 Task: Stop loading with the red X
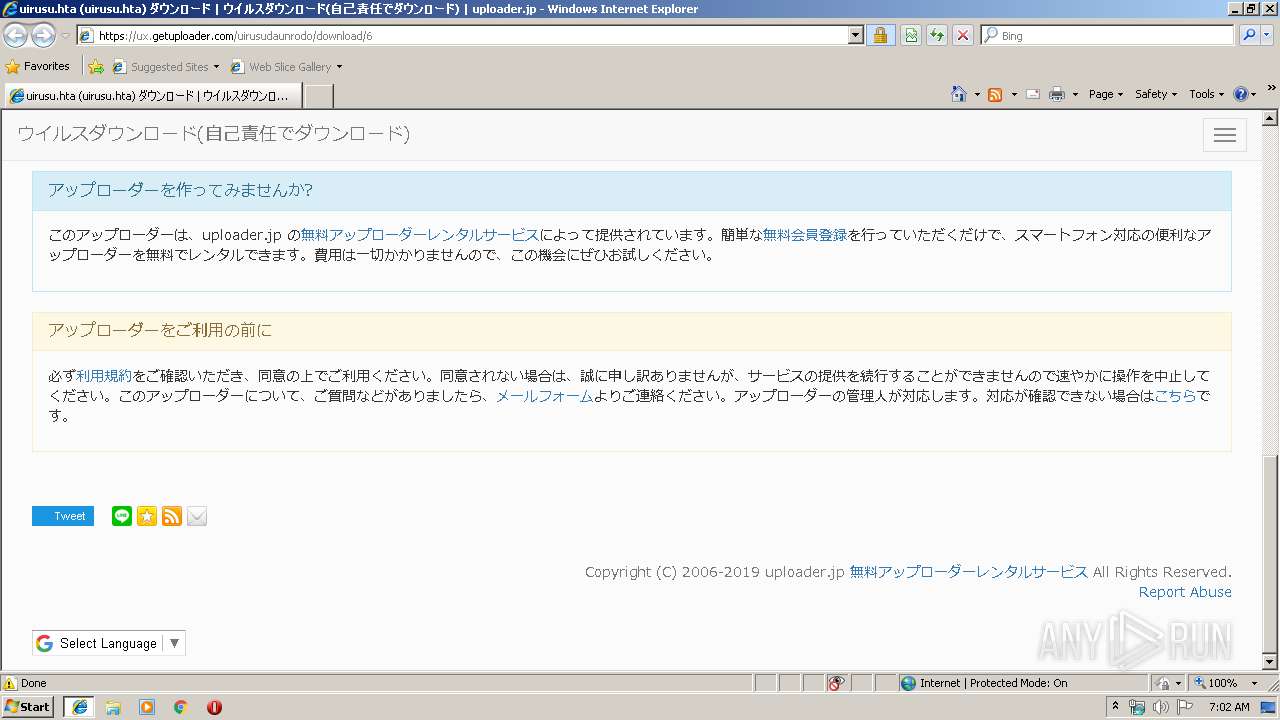[x=962, y=36]
